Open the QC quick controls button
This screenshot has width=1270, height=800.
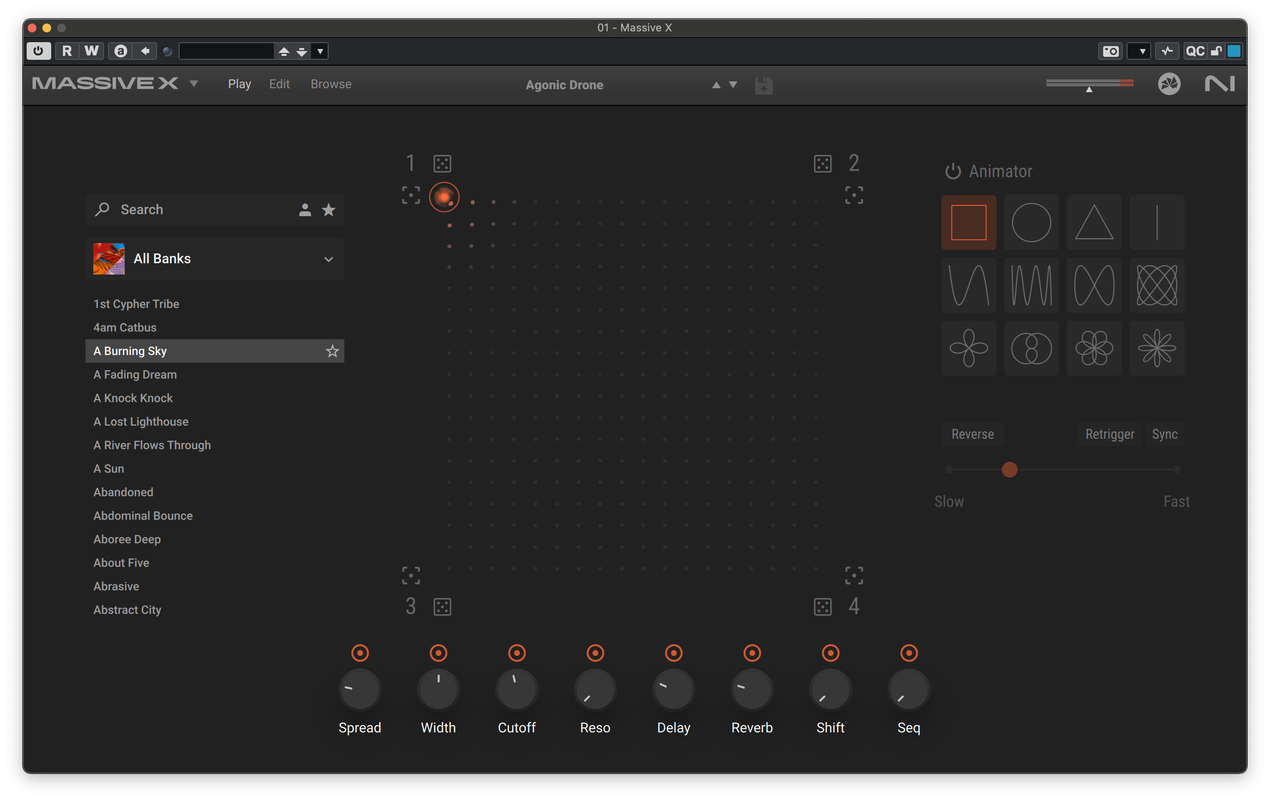1195,51
